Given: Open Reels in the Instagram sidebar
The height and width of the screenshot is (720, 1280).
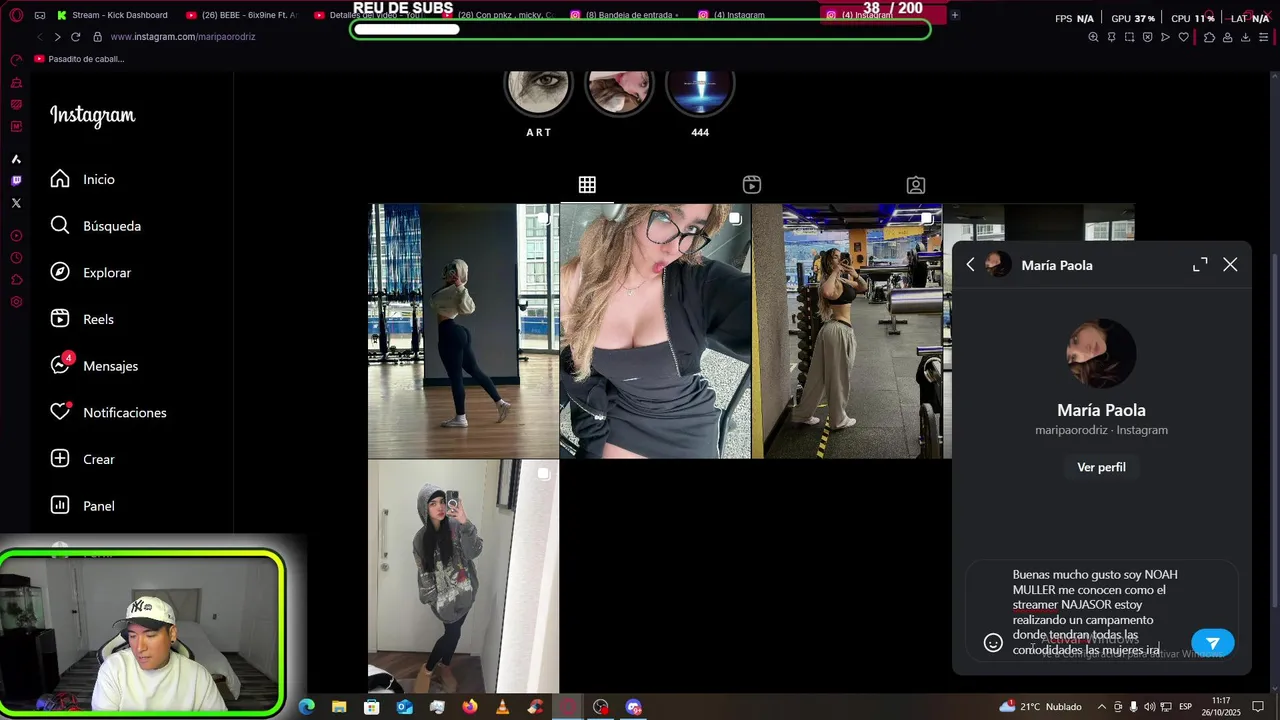Looking at the screenshot, I should point(82,319).
